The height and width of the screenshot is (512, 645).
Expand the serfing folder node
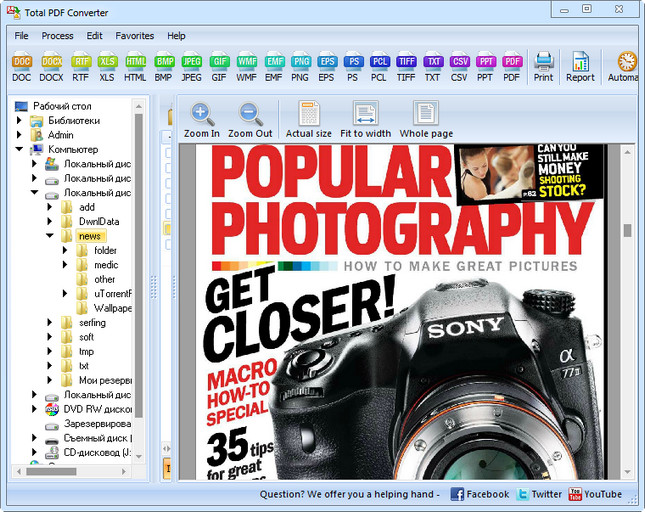click(50, 322)
